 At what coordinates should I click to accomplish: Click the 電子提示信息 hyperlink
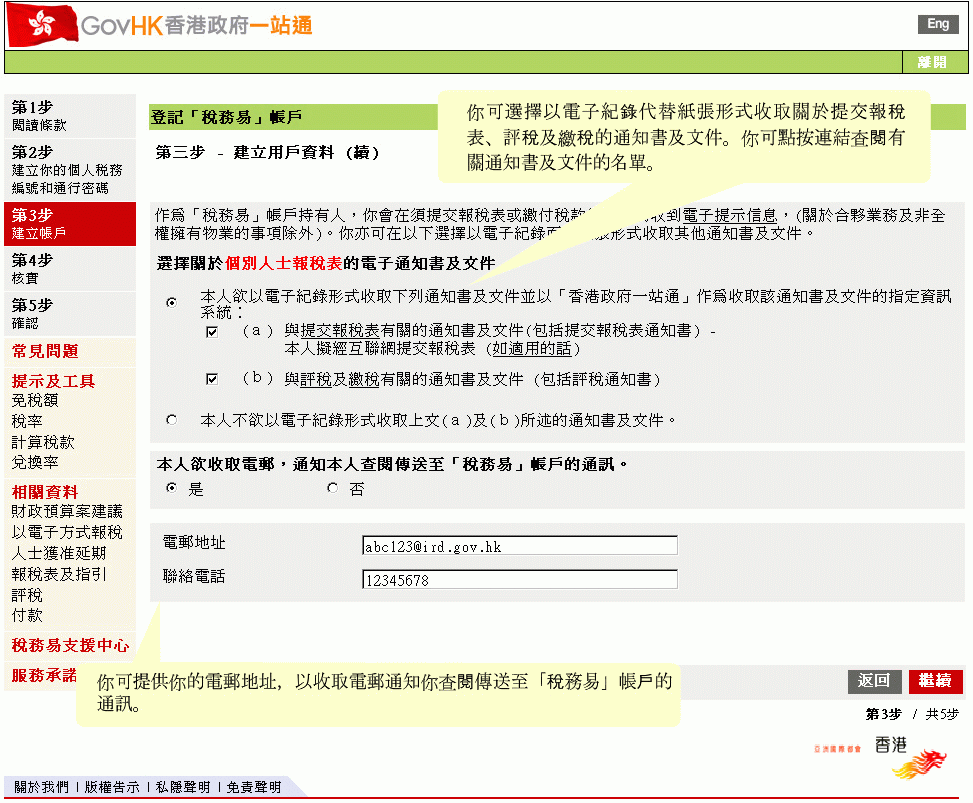[737, 215]
